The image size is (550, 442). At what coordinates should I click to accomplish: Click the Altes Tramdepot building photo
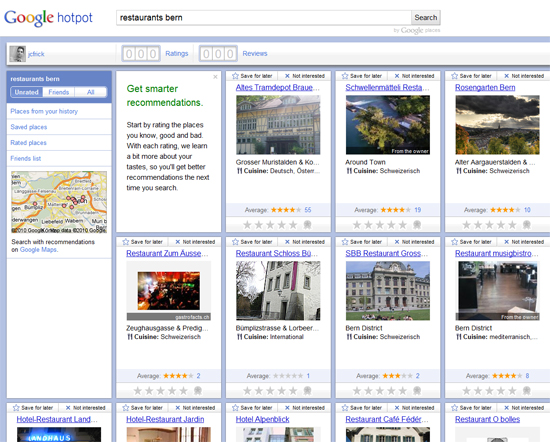coord(278,125)
